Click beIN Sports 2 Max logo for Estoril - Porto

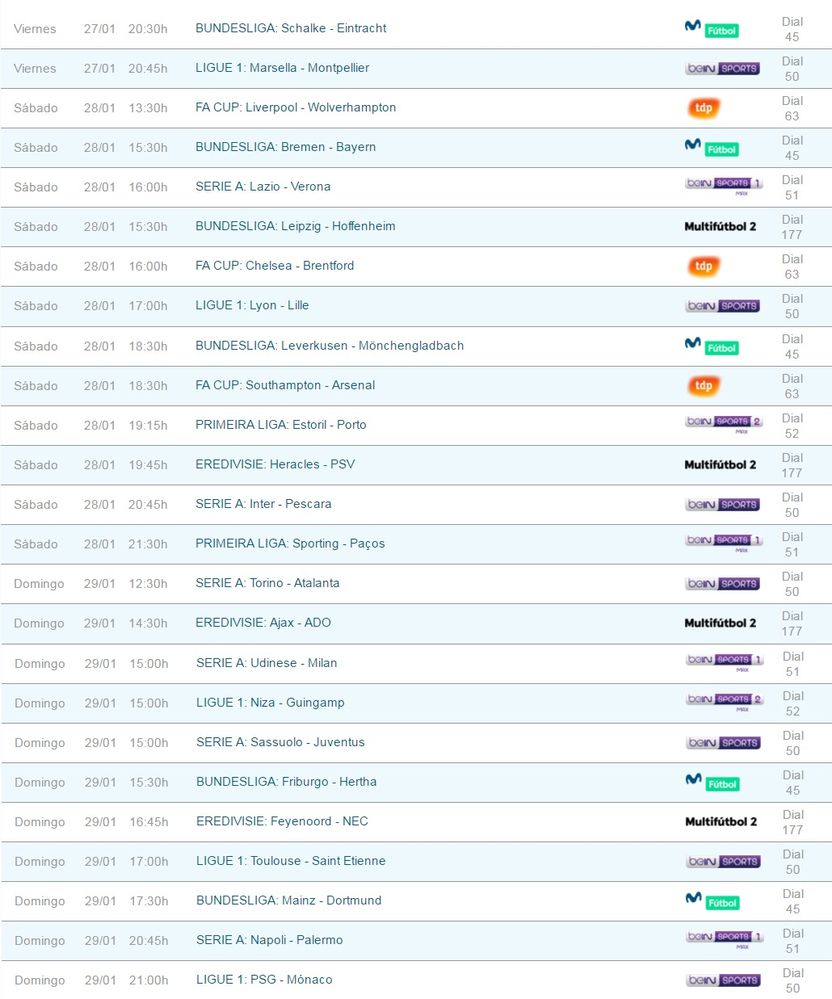pyautogui.click(x=724, y=423)
